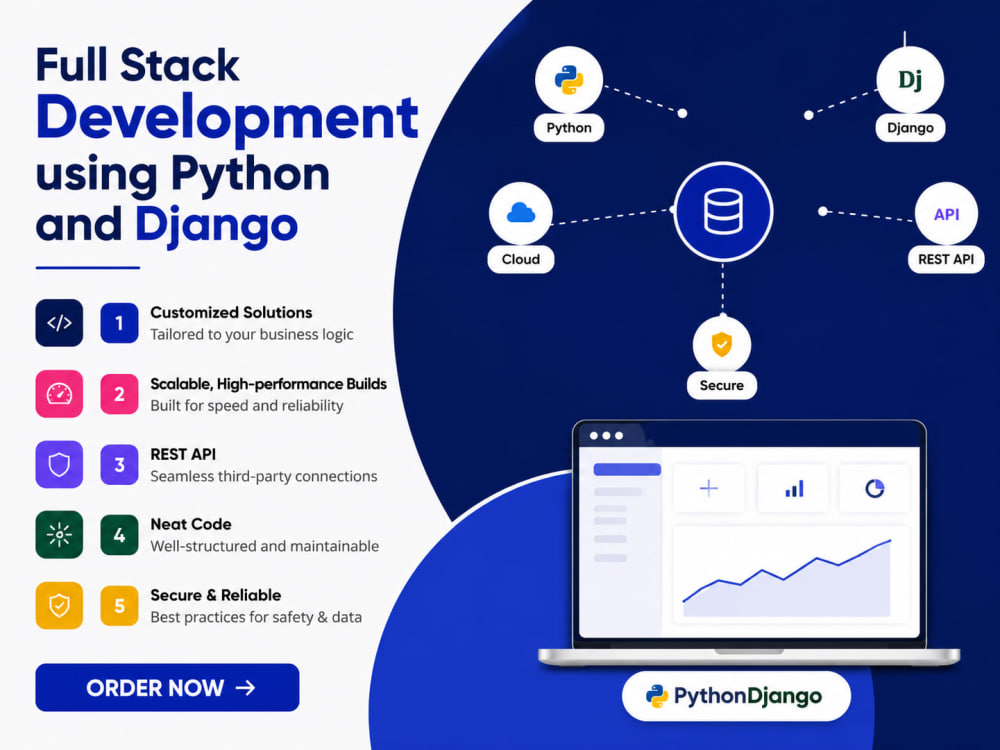This screenshot has width=1000, height=750.
Task: Click the green number 4 badge
Action: click(x=119, y=535)
